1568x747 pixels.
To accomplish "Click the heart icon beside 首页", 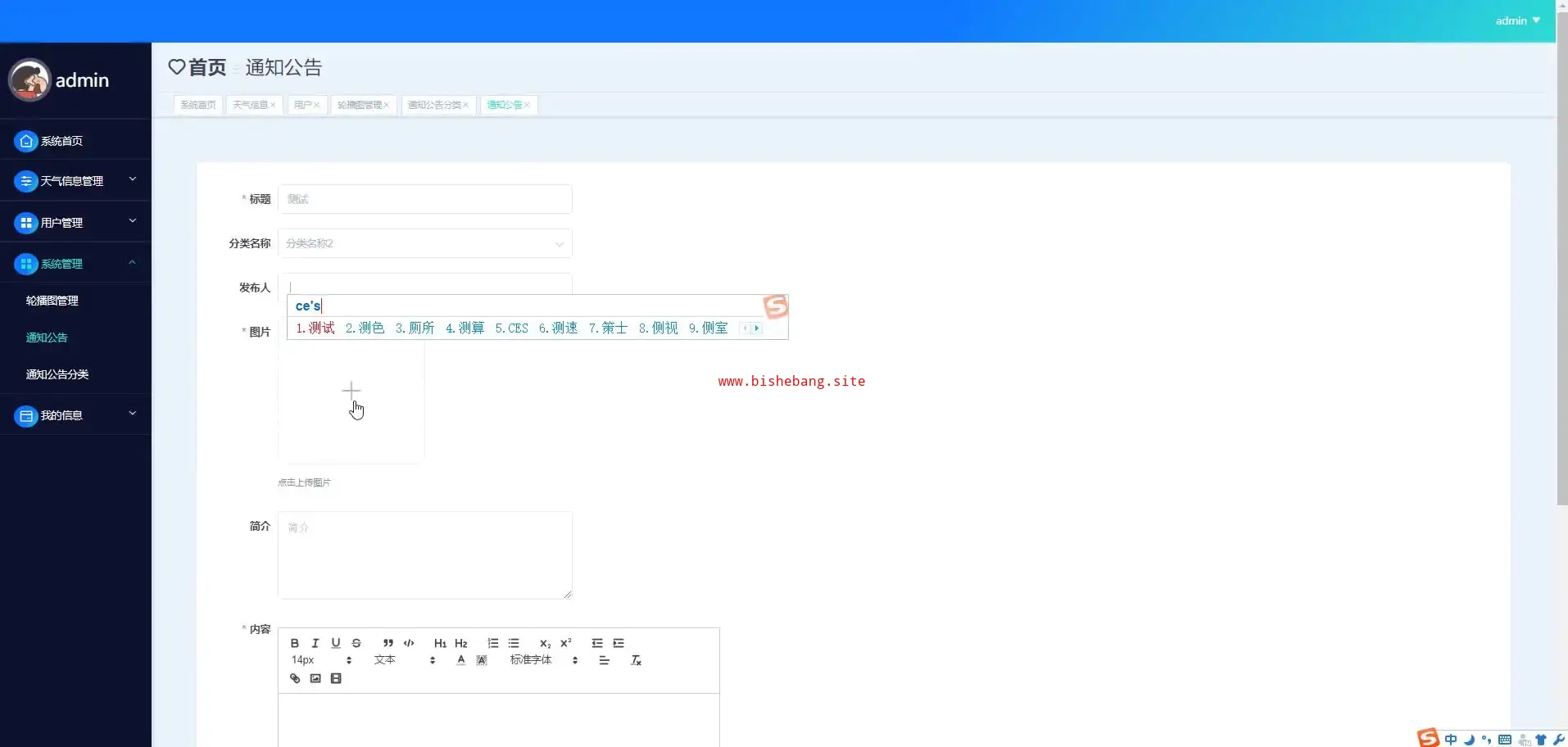I will pyautogui.click(x=177, y=67).
